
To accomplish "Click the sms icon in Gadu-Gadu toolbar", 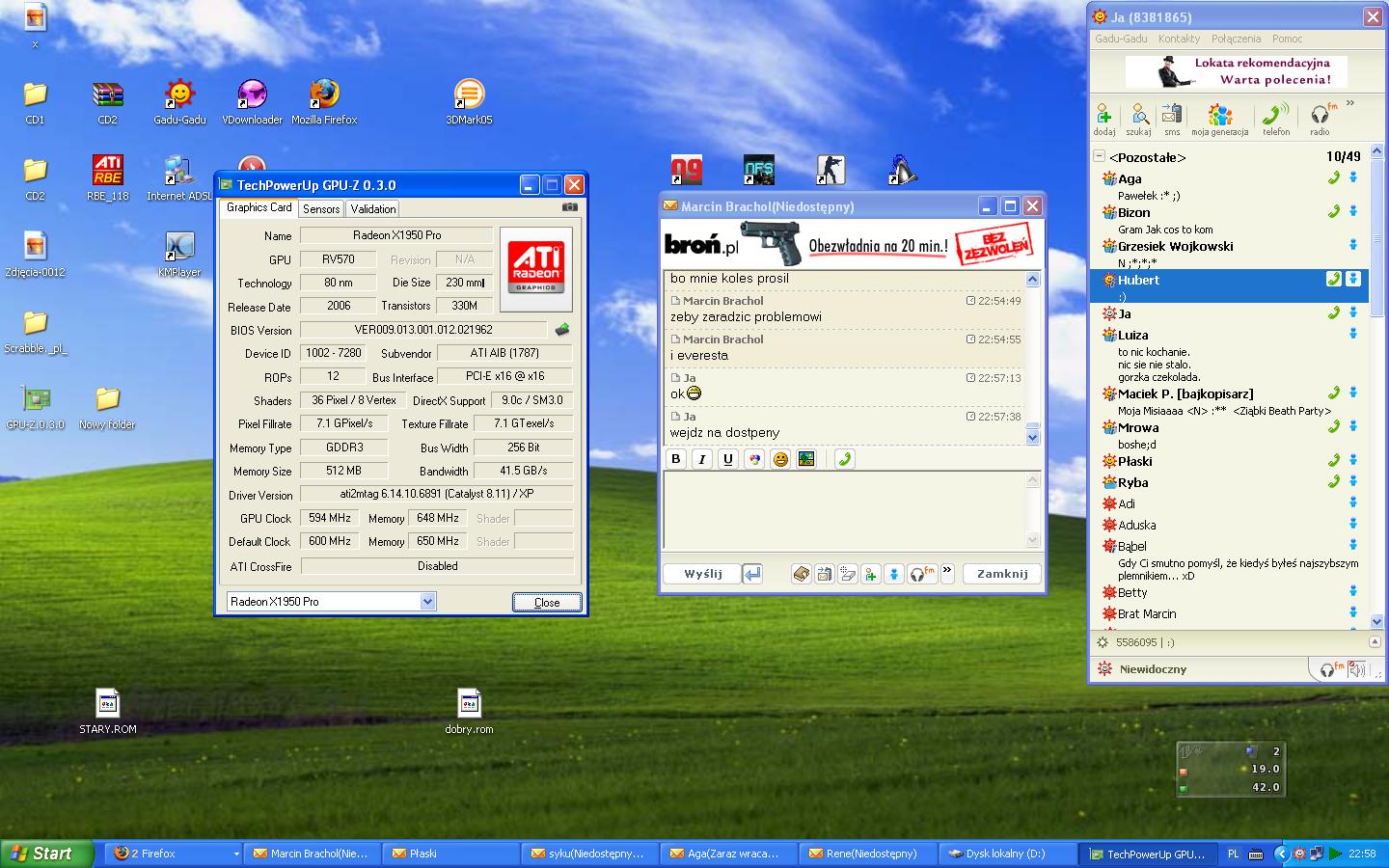I will [x=1172, y=118].
